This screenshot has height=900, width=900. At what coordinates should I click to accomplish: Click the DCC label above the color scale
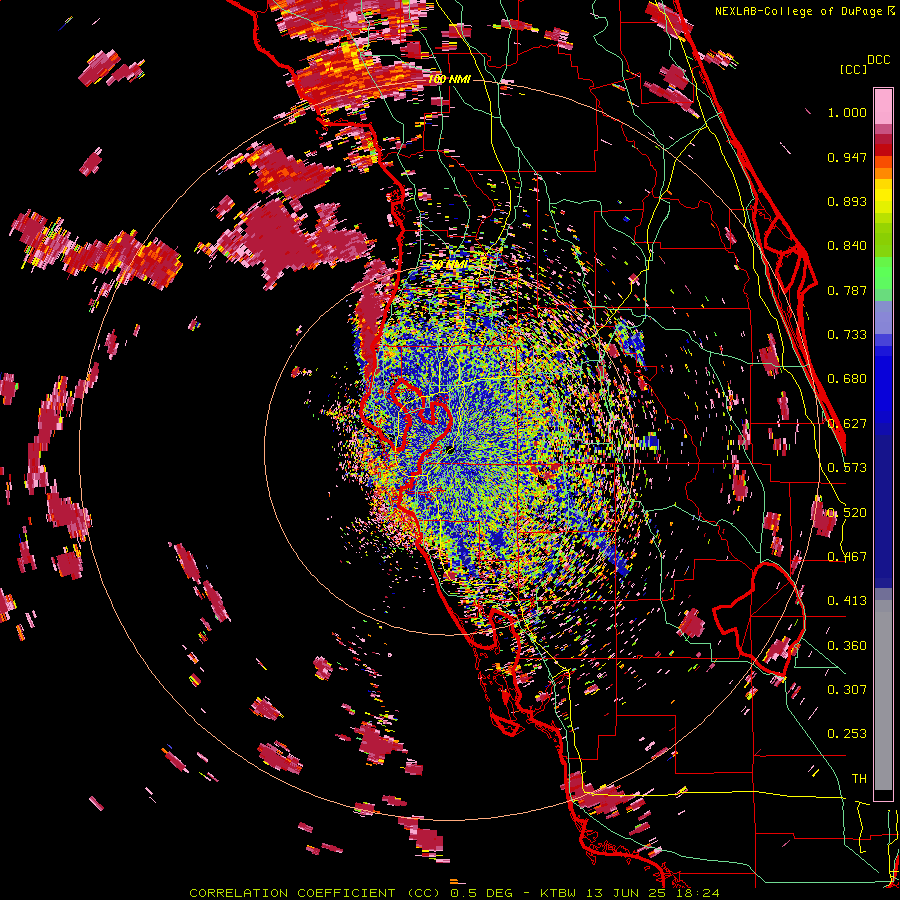click(x=878, y=60)
